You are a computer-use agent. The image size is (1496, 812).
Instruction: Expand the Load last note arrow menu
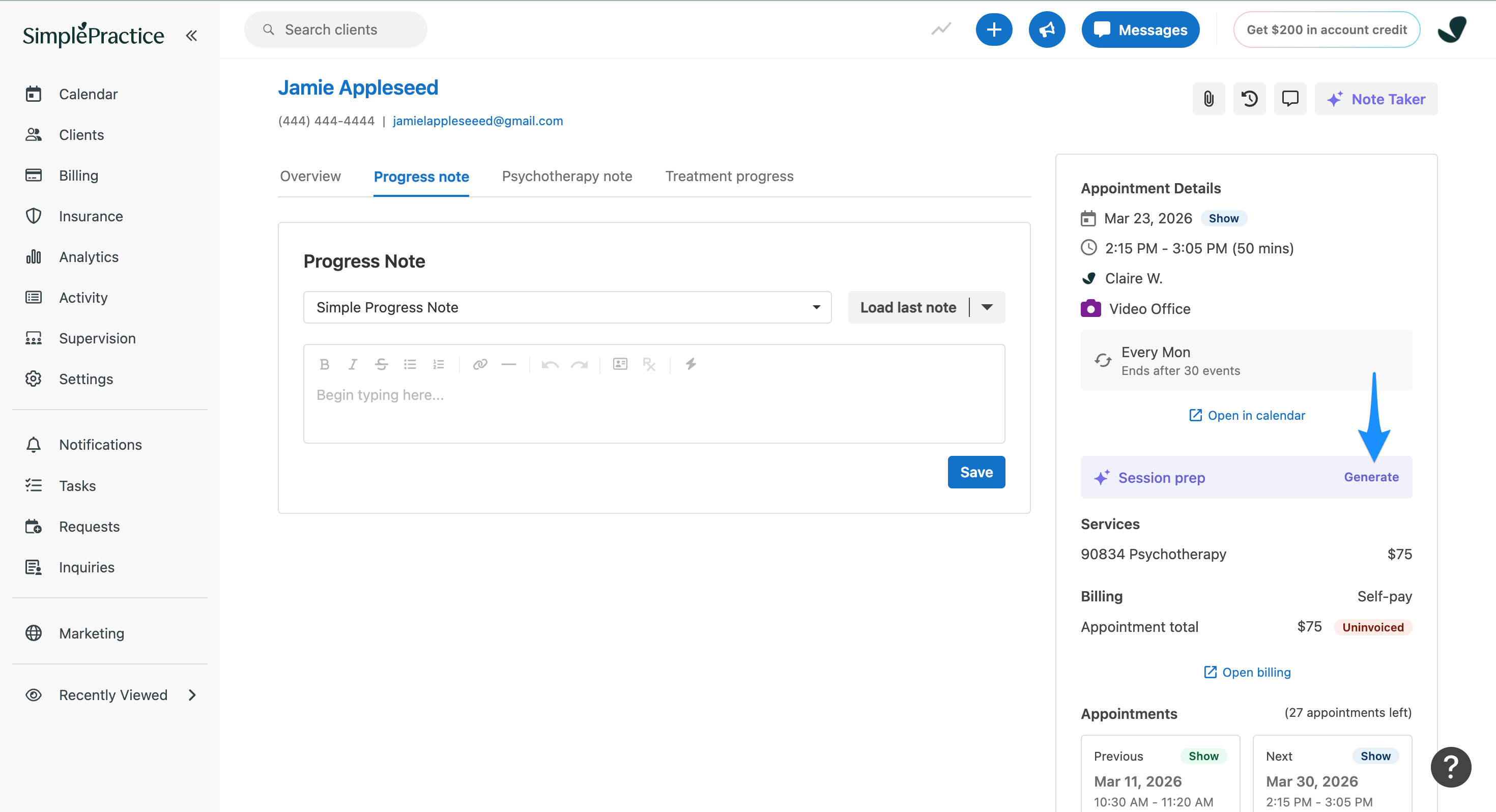tap(987, 307)
